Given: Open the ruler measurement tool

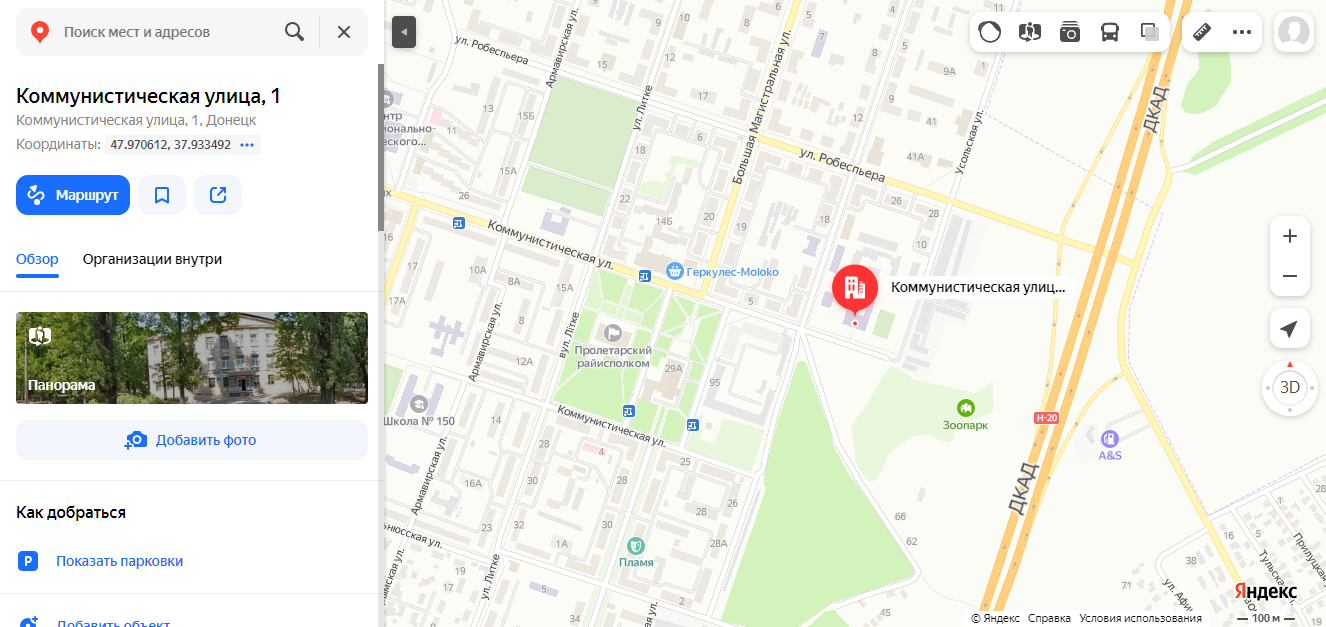Looking at the screenshot, I should click(x=1202, y=32).
